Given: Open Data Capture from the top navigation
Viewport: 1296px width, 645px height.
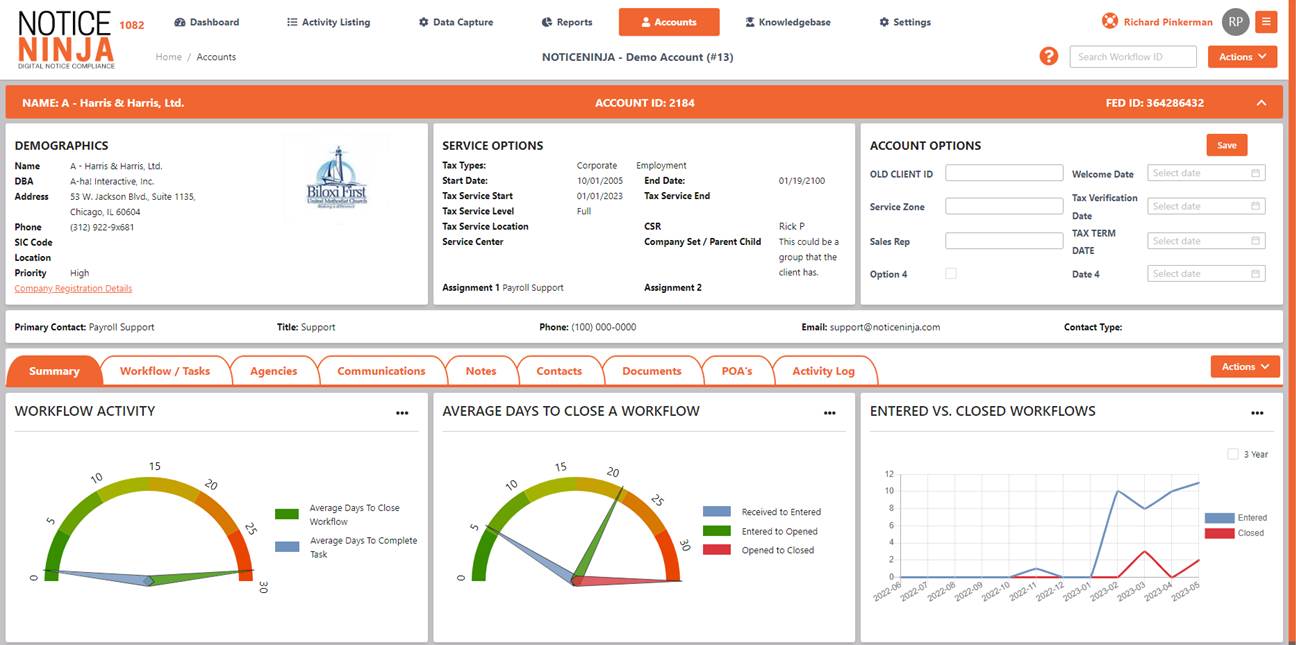Looking at the screenshot, I should tap(422, 21).
